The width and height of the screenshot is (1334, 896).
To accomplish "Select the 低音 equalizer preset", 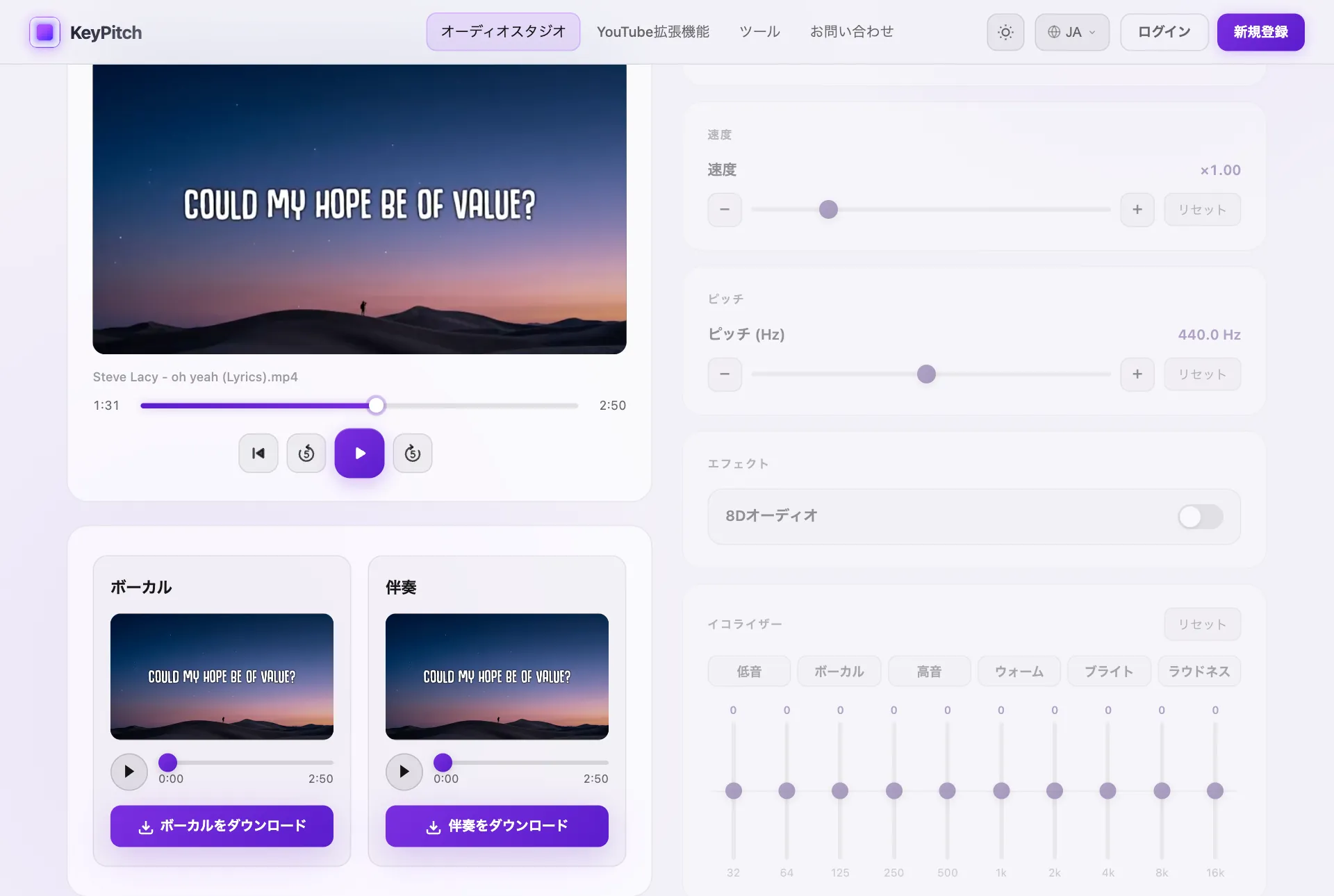I will (x=749, y=672).
